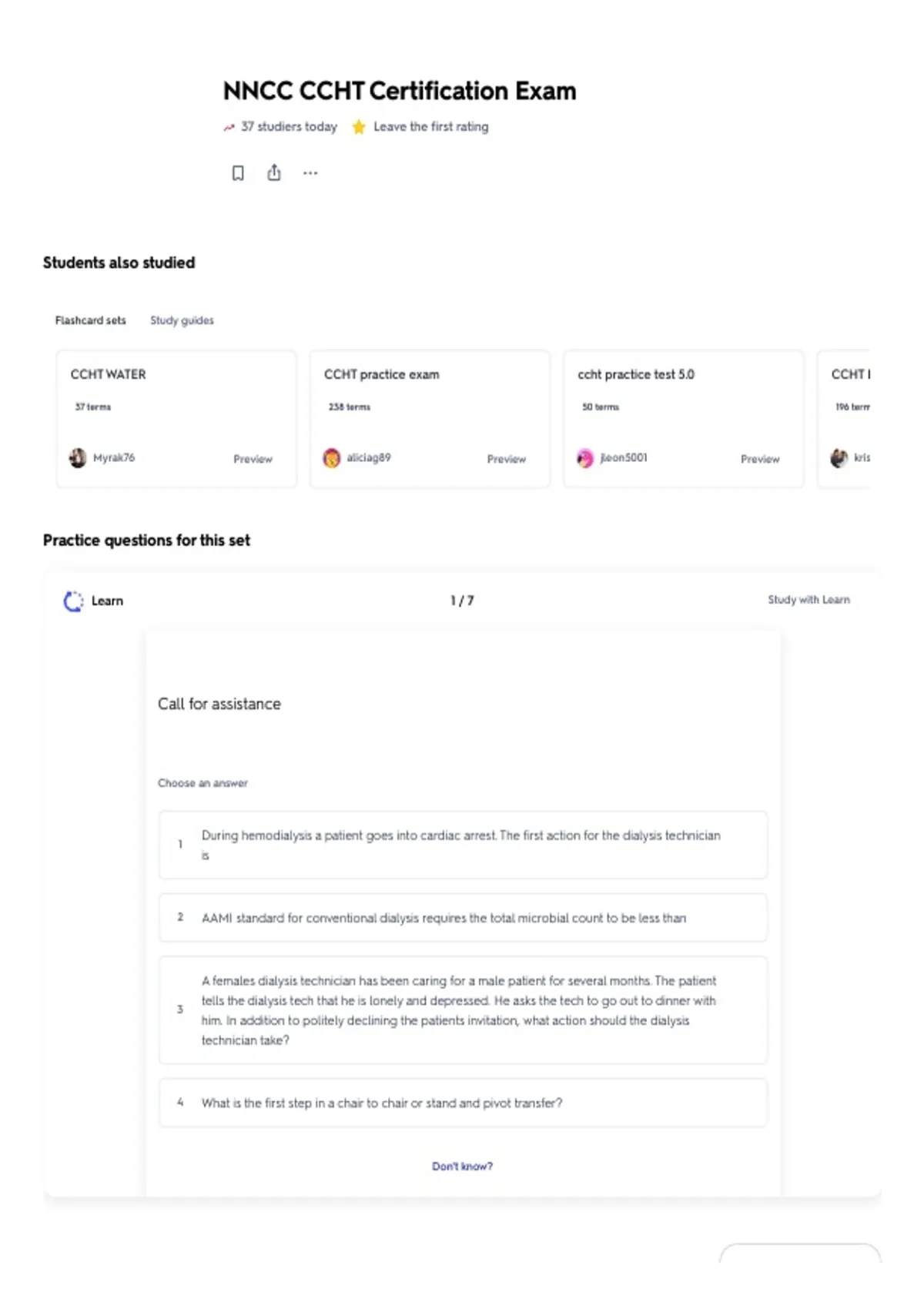The image size is (924, 1309).
Task: Open Study with Learn link
Action: coord(808,600)
